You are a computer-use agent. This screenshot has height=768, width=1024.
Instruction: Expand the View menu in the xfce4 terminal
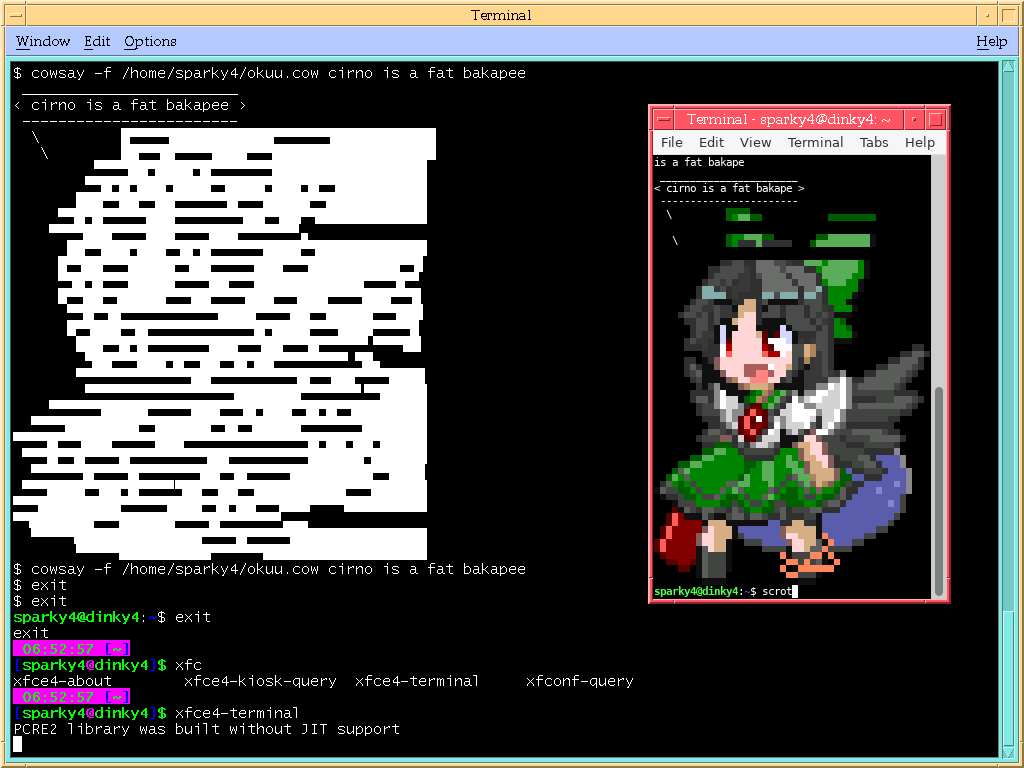[755, 142]
